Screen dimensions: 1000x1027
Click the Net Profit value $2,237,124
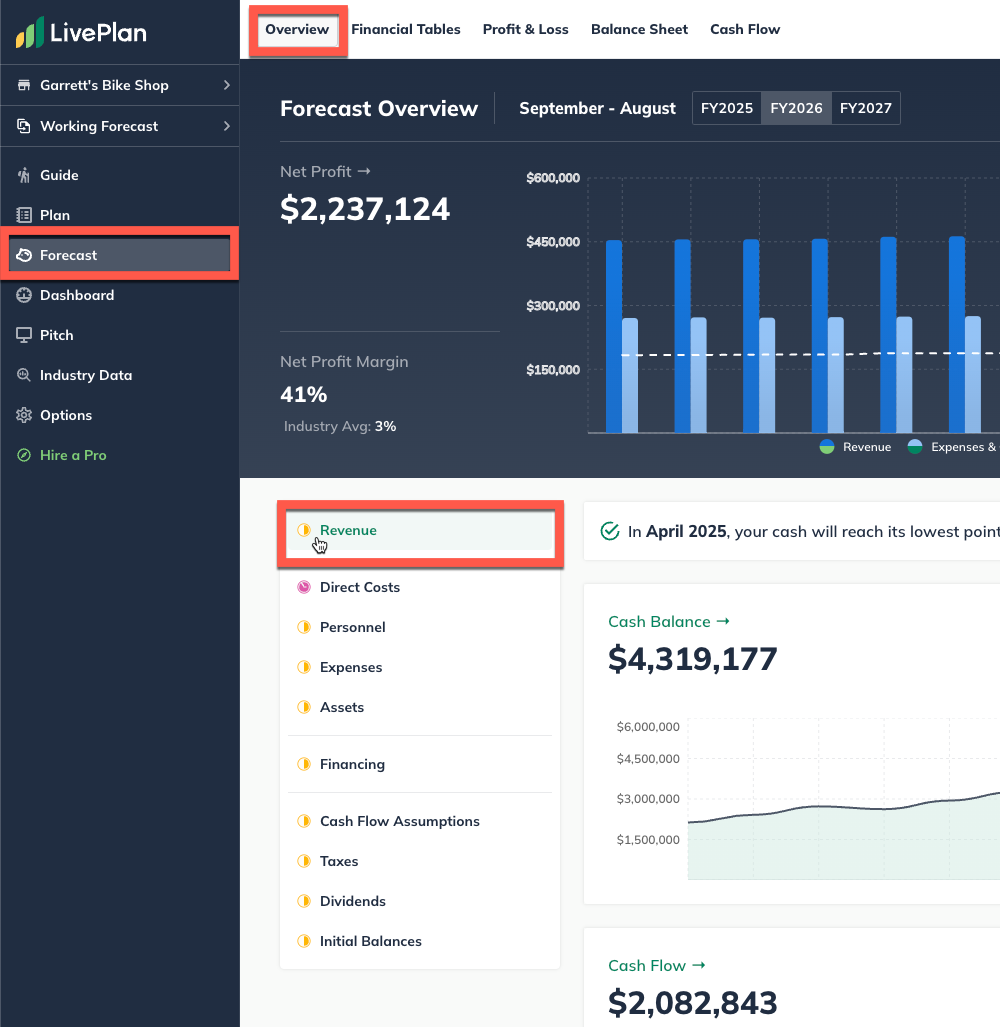pyautogui.click(x=365, y=209)
